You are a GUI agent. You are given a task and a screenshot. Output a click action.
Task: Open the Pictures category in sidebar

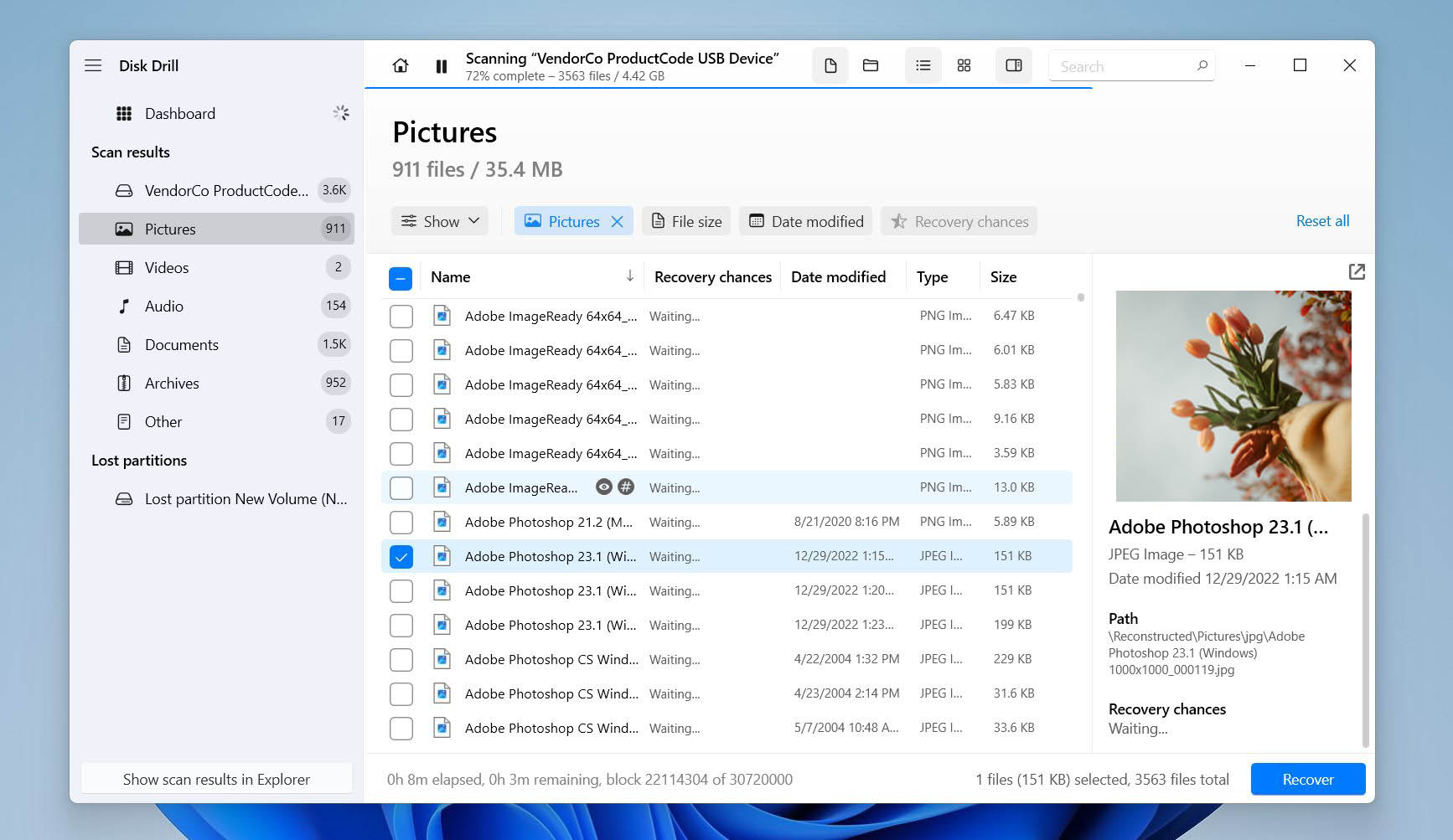pos(216,229)
